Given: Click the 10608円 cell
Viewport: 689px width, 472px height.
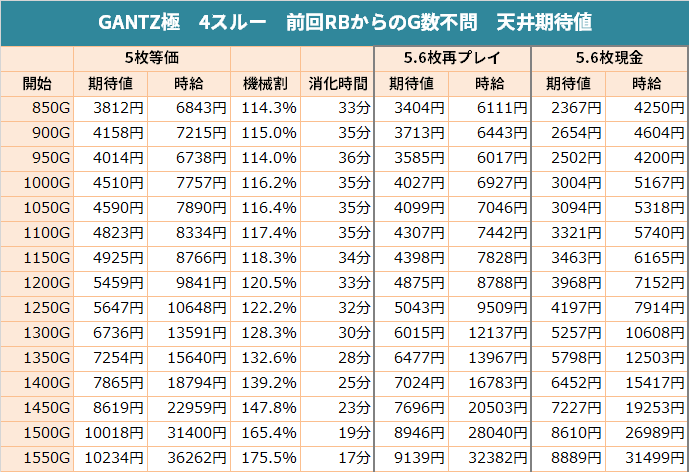Looking at the screenshot, I should tap(647, 334).
